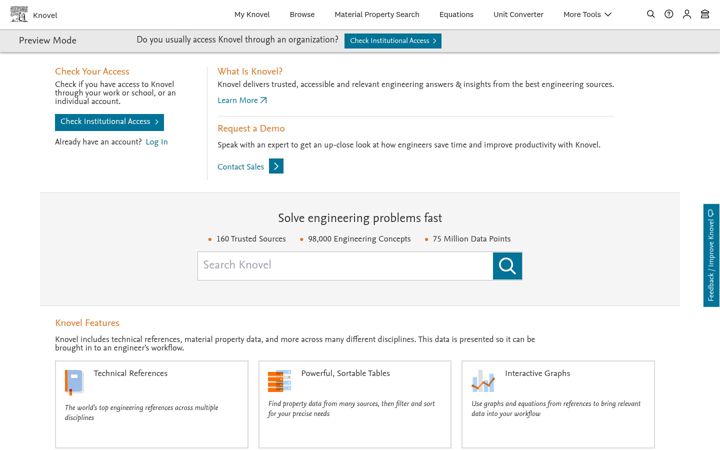720x450 pixels.
Task: Click the Powerful, Sortable Tables icon
Action: pyautogui.click(x=279, y=381)
